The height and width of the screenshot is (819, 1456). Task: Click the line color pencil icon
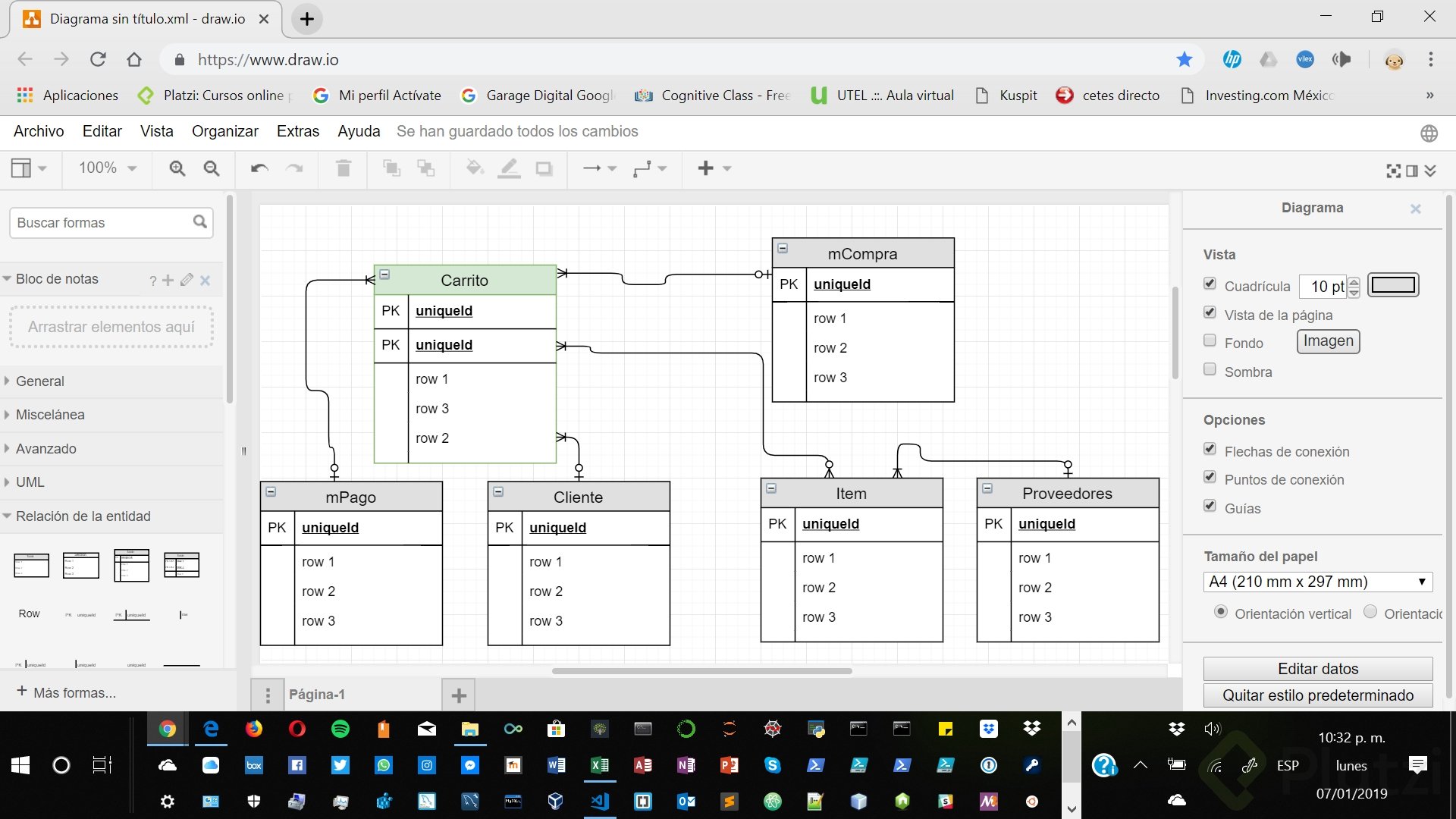click(x=509, y=168)
